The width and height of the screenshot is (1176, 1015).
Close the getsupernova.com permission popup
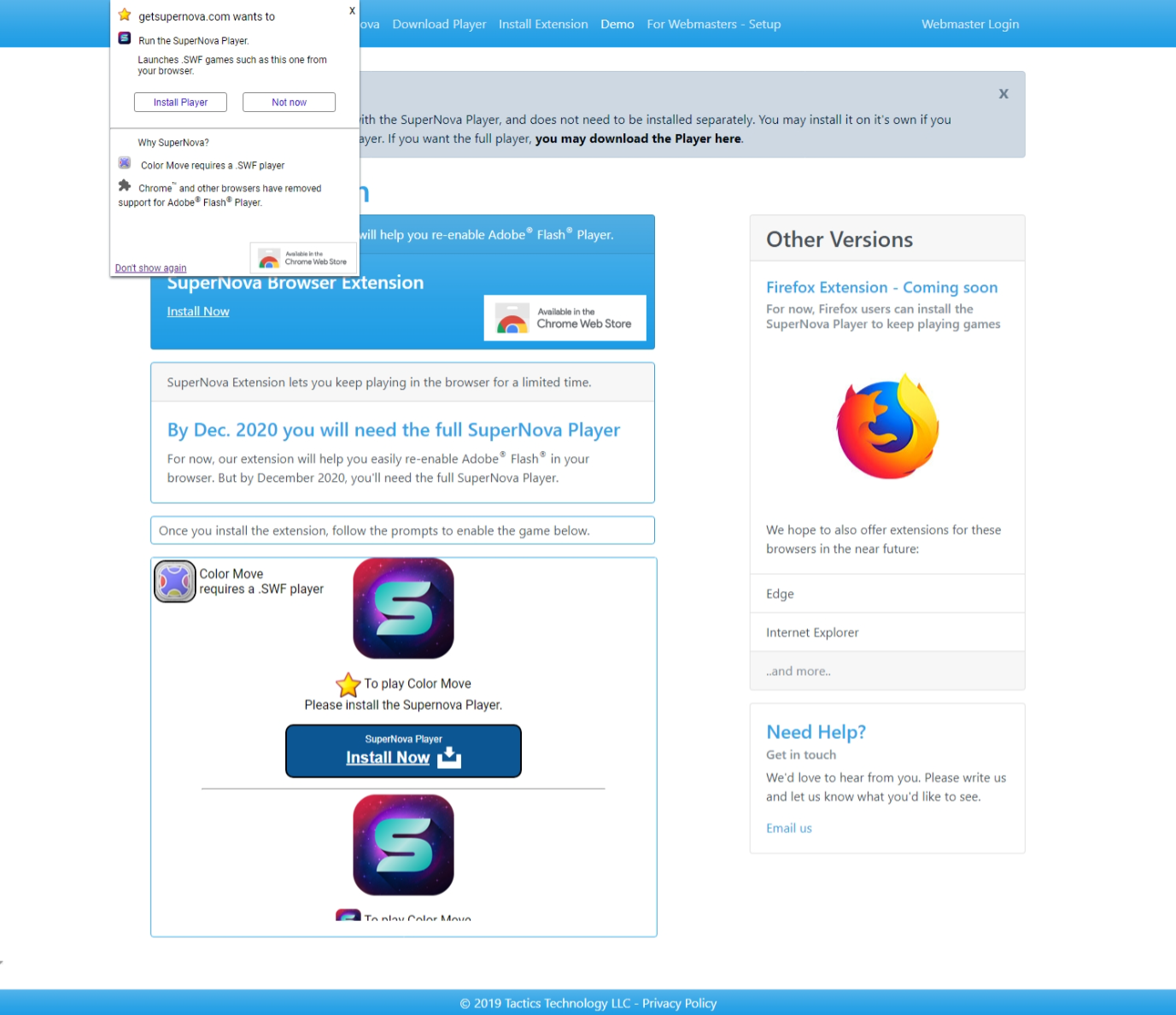(352, 11)
